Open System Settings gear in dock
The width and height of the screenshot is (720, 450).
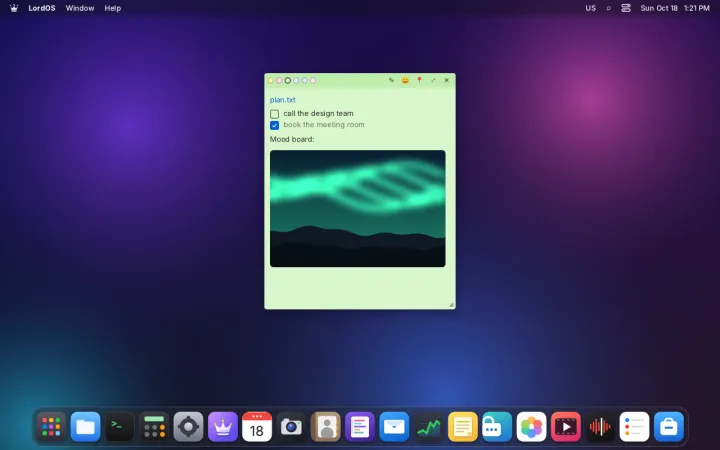pyautogui.click(x=188, y=427)
